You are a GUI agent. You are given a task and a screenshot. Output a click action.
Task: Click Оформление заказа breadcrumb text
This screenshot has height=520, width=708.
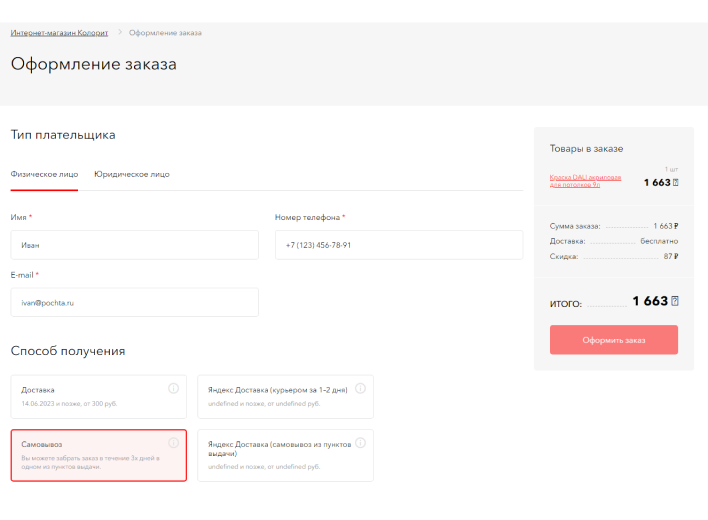(x=165, y=33)
